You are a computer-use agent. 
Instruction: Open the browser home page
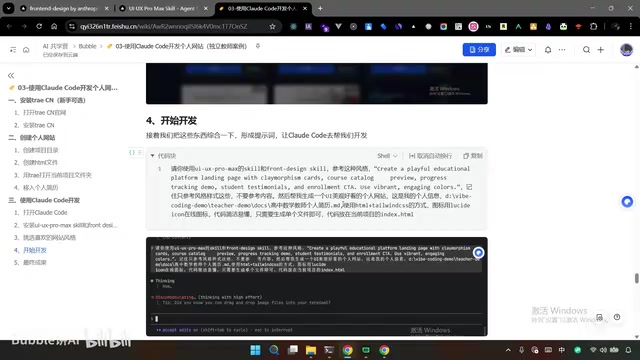click(54, 26)
